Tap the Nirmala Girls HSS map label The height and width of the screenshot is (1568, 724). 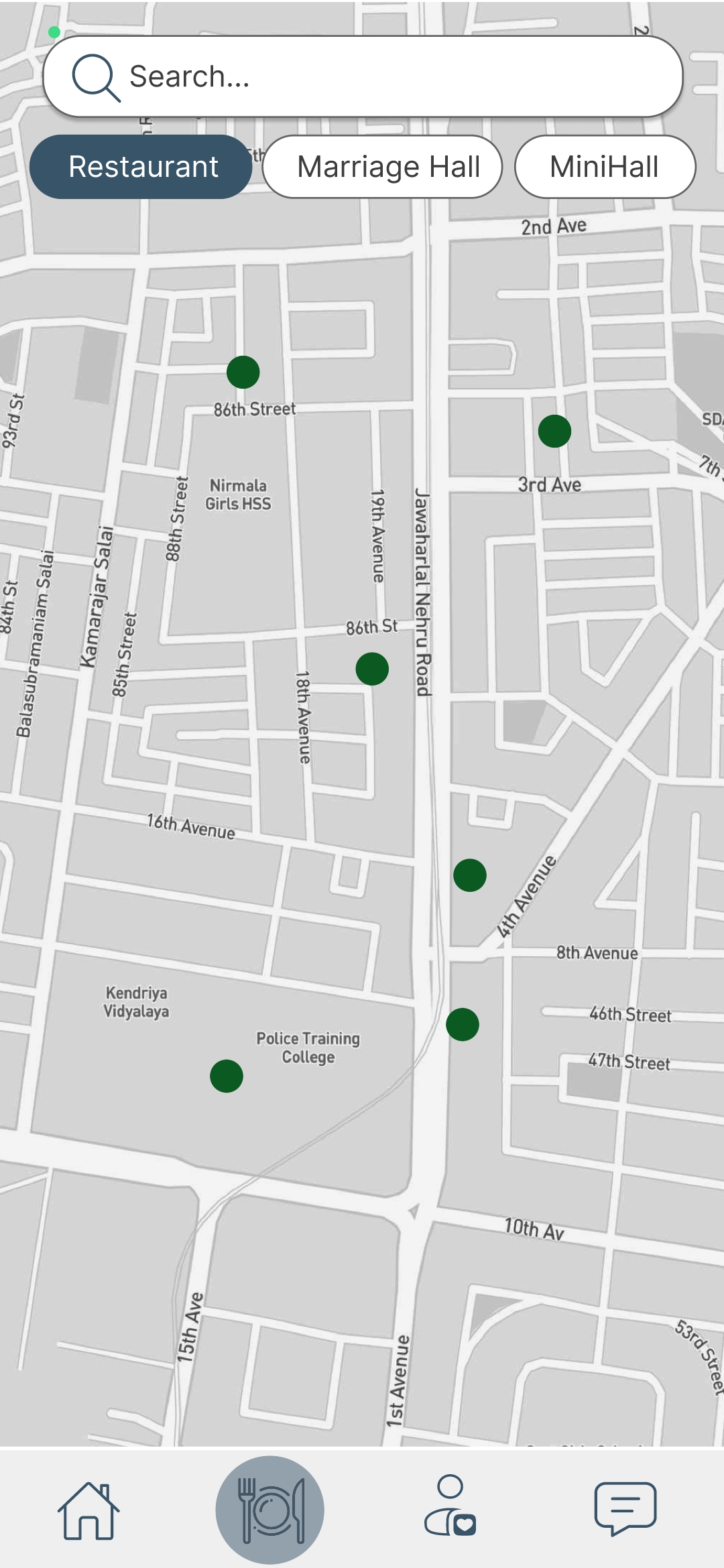[x=238, y=495]
